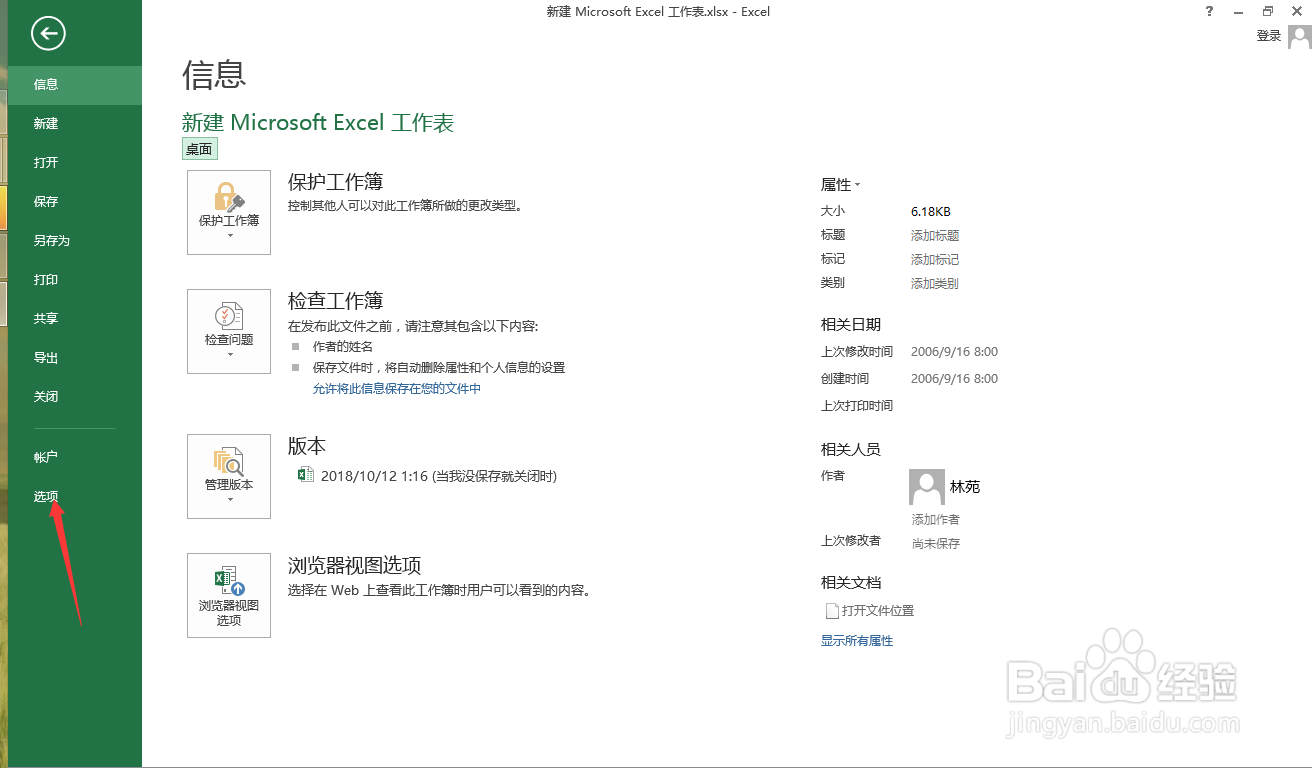Click the minimize window button

[x=1239, y=11]
